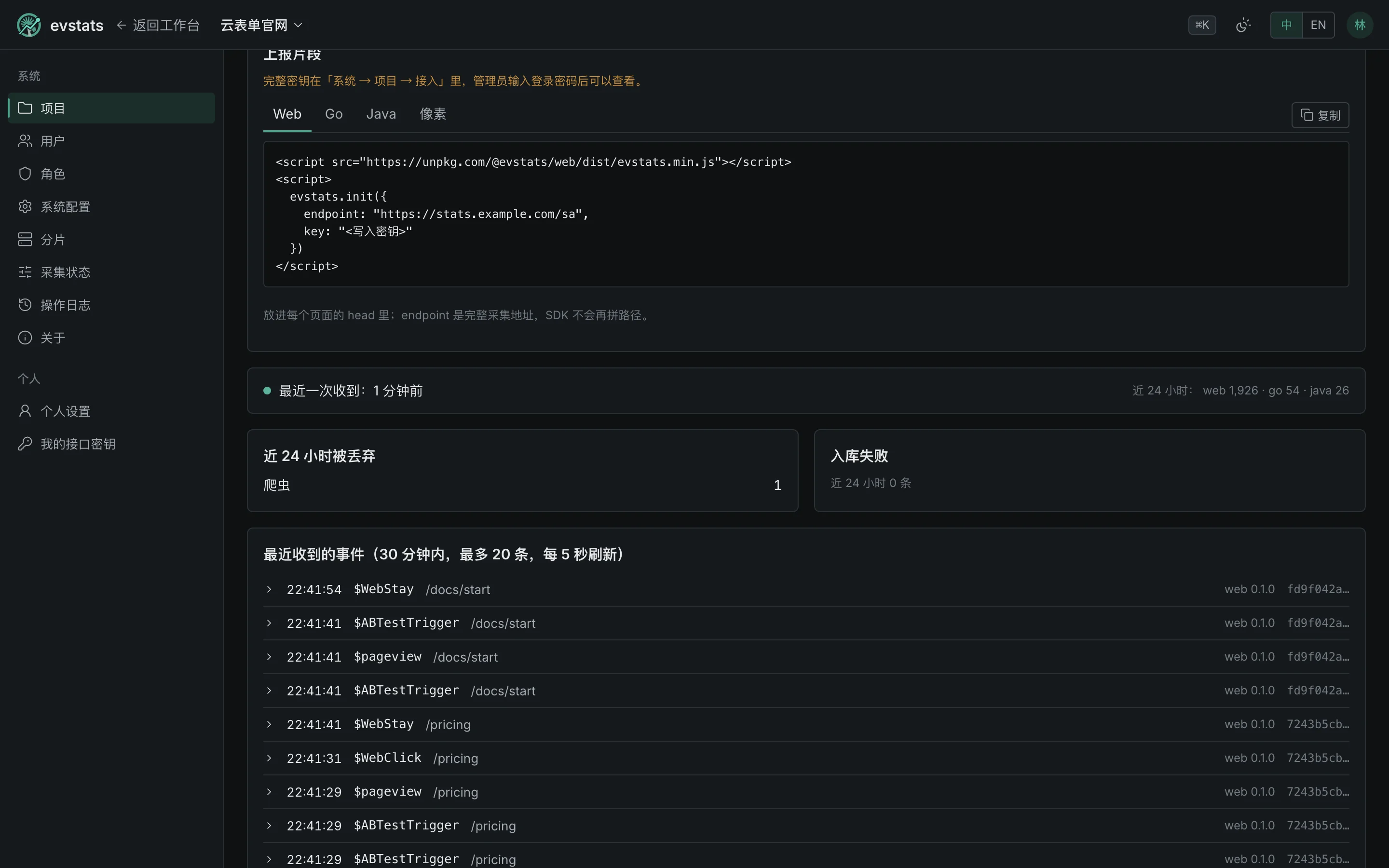1389x868 pixels.
Task: Select the Web snippet tab
Action: [x=287, y=114]
